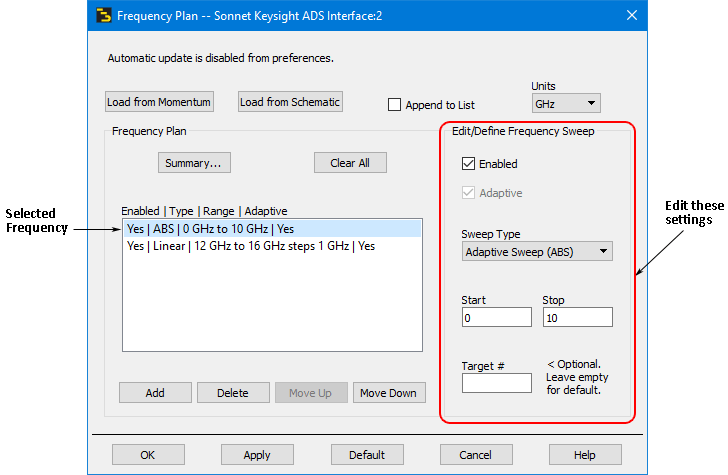
Task: Restore settings with Default button
Action: tap(367, 455)
